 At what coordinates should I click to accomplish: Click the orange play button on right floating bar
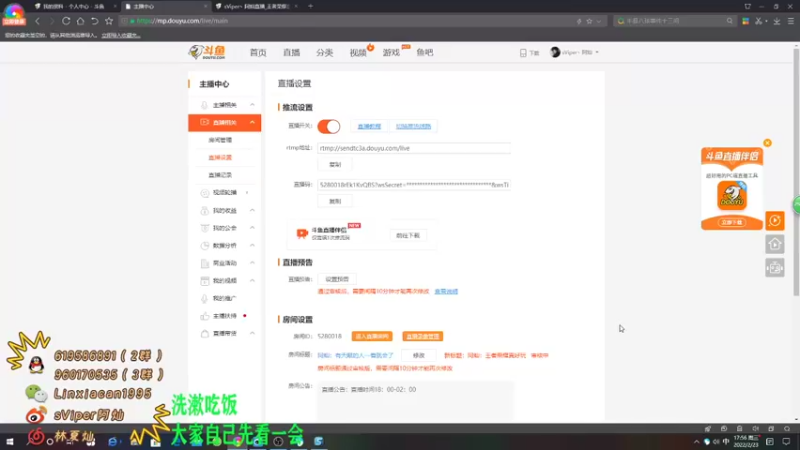(774, 220)
